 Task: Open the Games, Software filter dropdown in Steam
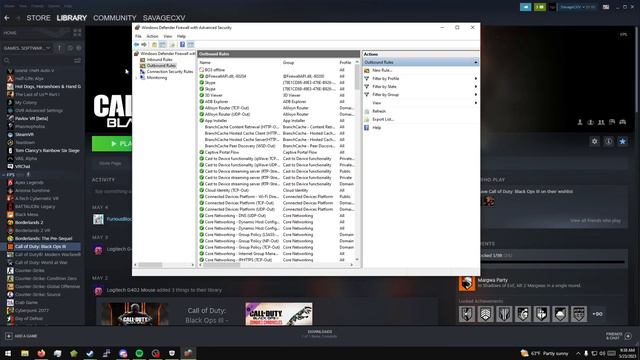tap(27, 48)
